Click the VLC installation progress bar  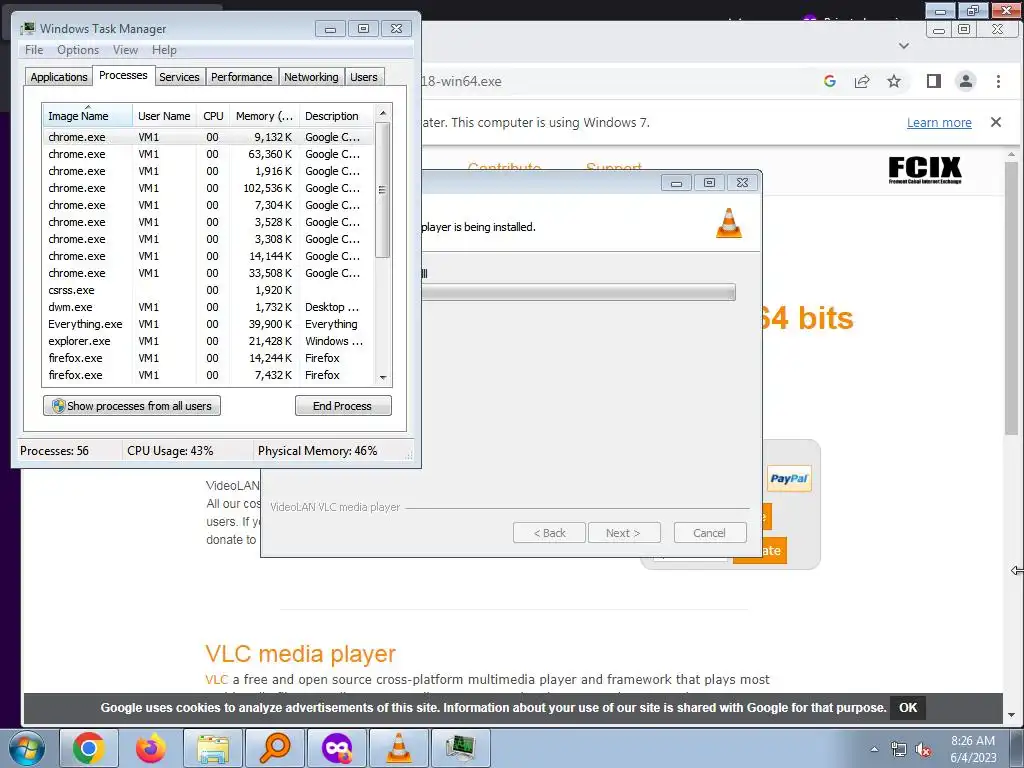pyautogui.click(x=578, y=292)
